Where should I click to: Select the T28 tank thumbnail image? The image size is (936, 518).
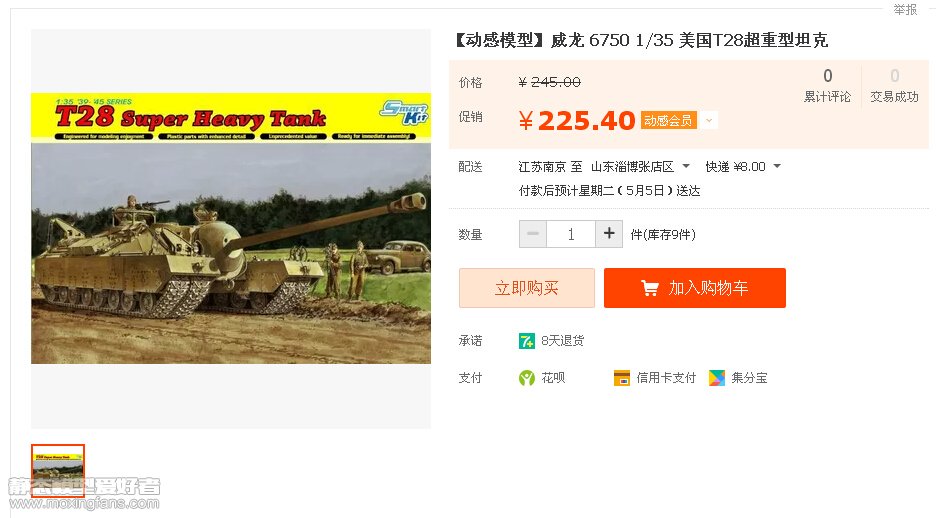(58, 470)
